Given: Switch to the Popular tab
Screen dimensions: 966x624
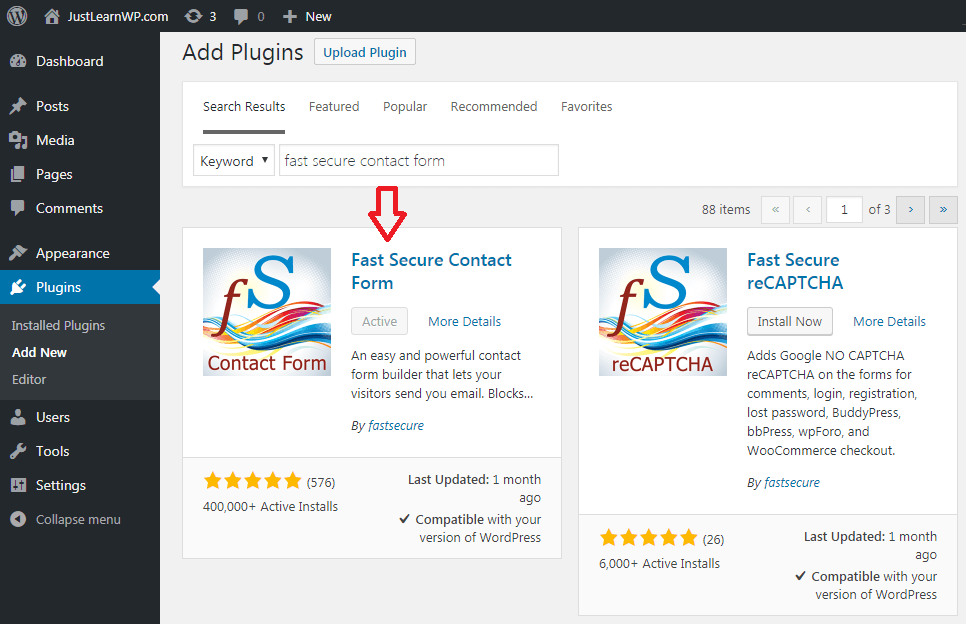Looking at the screenshot, I should coord(405,107).
